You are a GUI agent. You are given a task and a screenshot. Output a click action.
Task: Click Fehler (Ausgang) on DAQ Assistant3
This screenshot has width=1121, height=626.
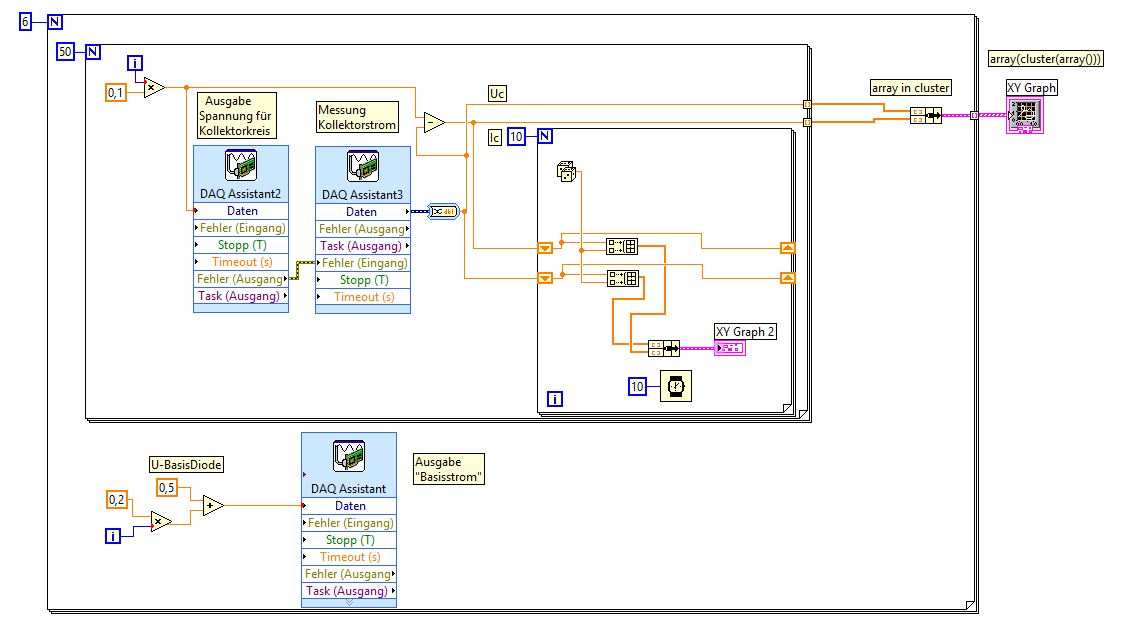pos(362,229)
